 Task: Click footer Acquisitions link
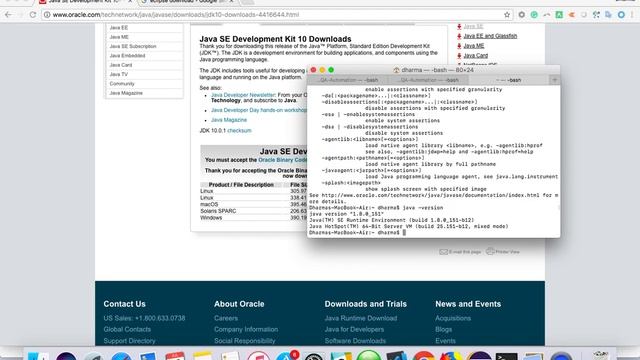453,318
